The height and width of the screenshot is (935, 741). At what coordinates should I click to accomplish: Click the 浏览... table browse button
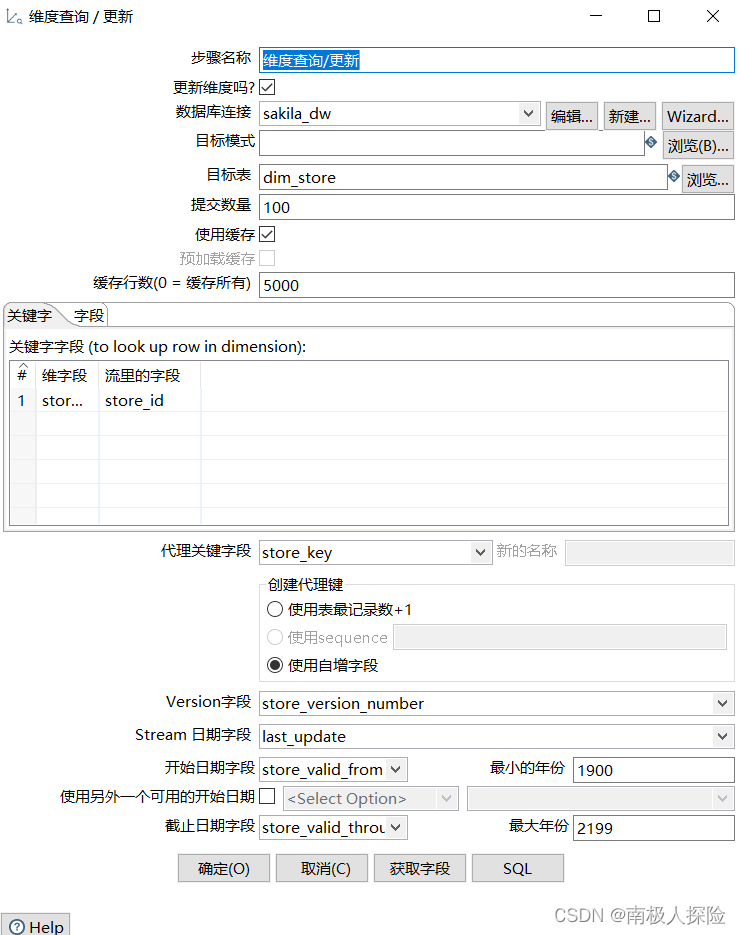[708, 179]
